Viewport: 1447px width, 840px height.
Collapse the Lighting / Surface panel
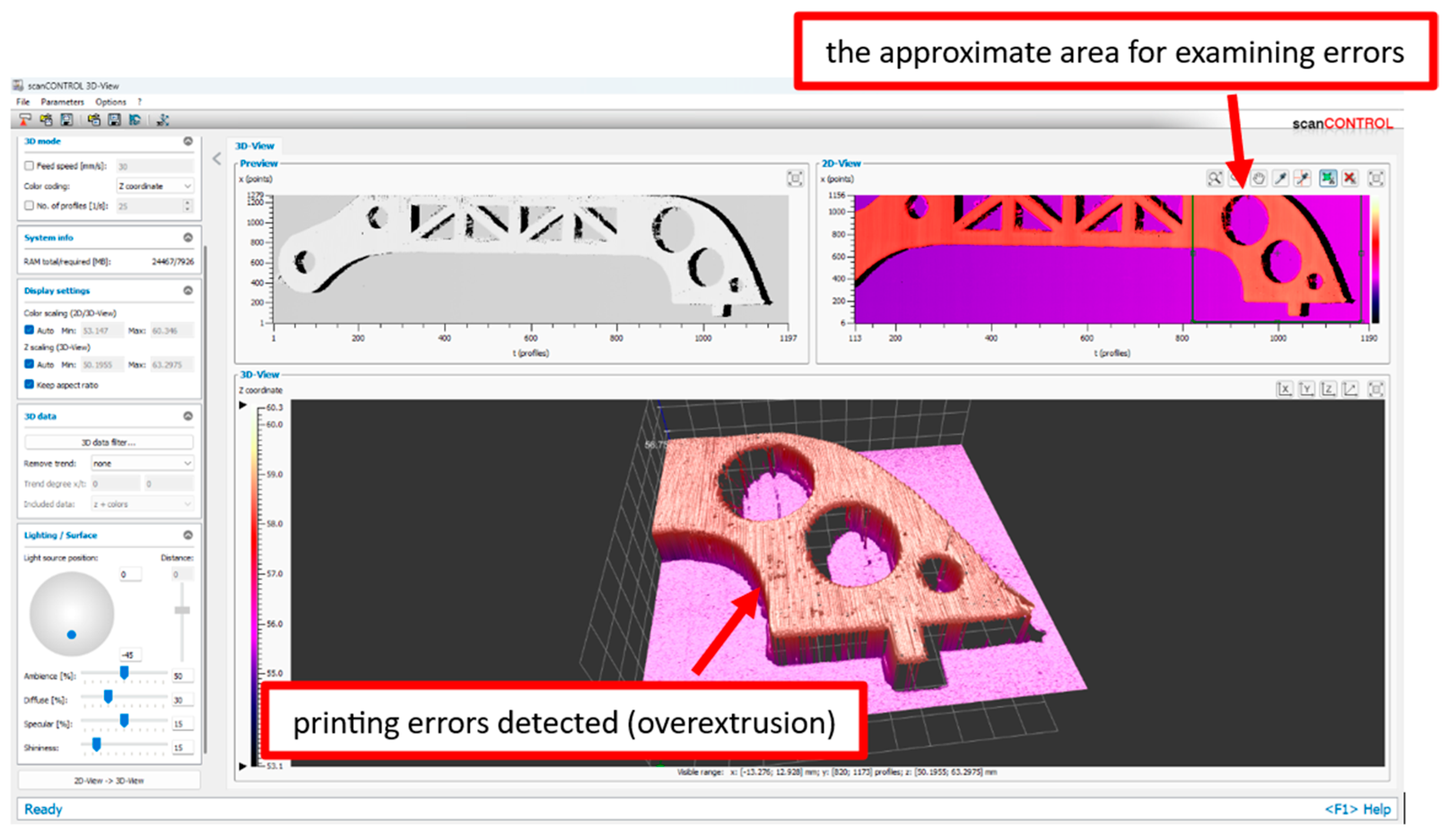[x=188, y=535]
